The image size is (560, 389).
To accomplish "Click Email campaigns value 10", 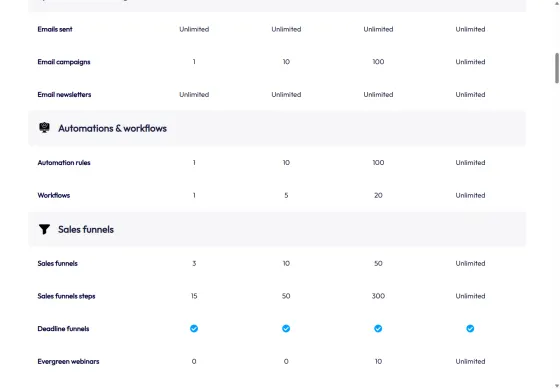I will click(x=286, y=62).
